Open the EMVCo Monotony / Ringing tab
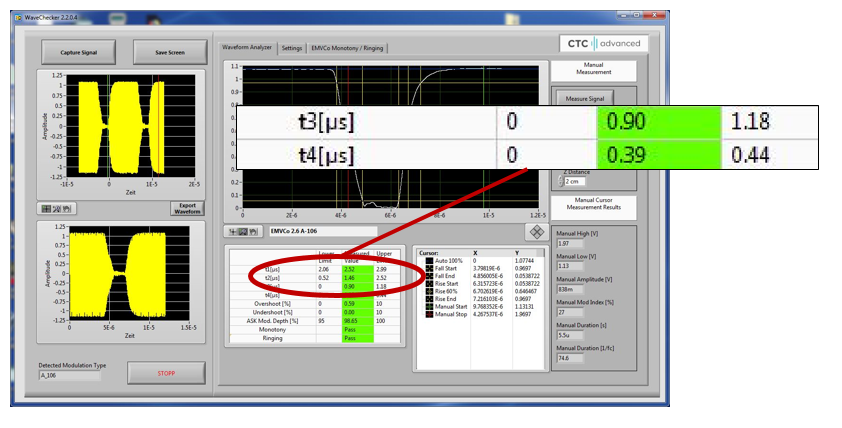This screenshot has width=842, height=428. [347, 48]
